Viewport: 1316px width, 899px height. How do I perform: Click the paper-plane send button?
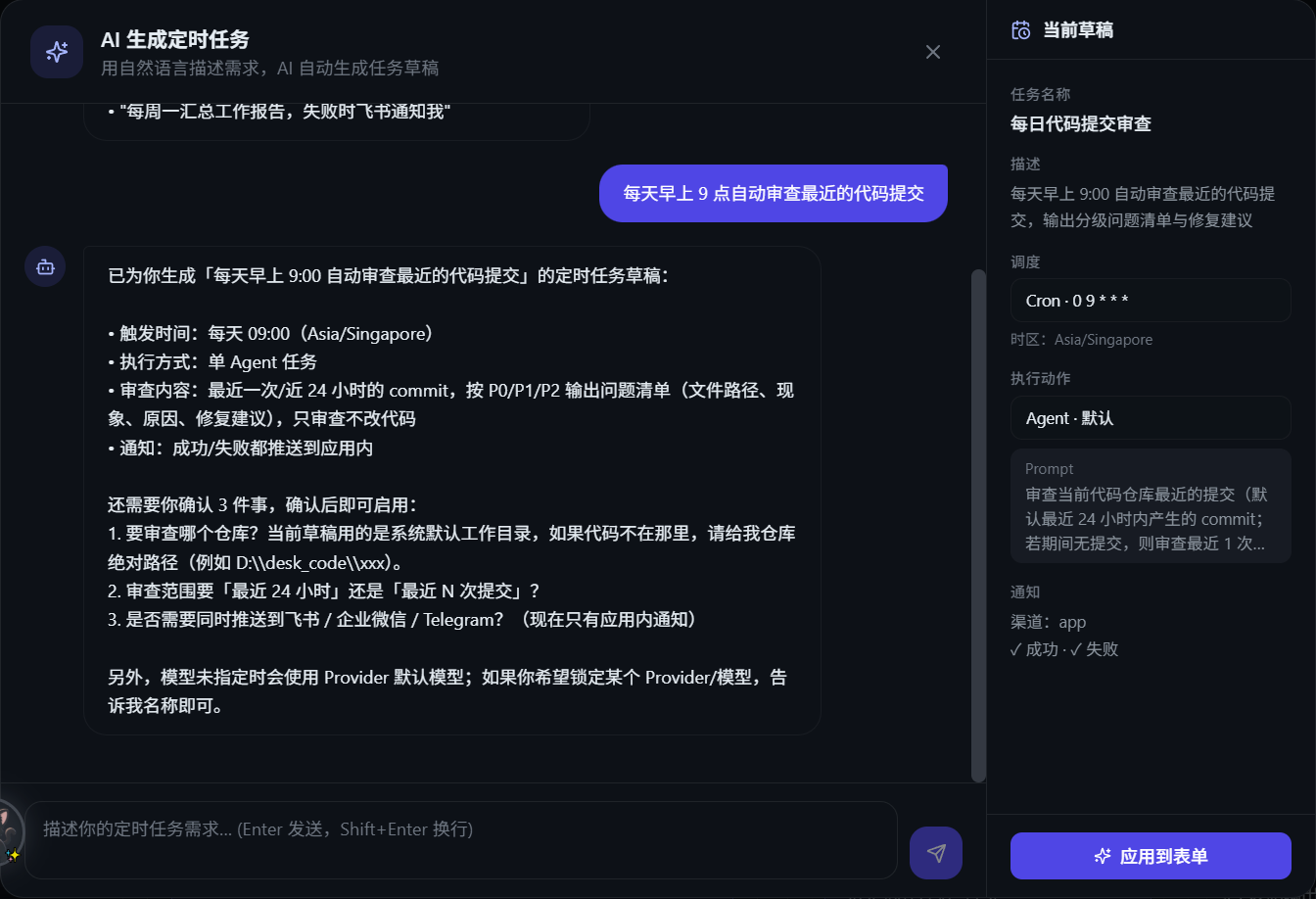[936, 853]
